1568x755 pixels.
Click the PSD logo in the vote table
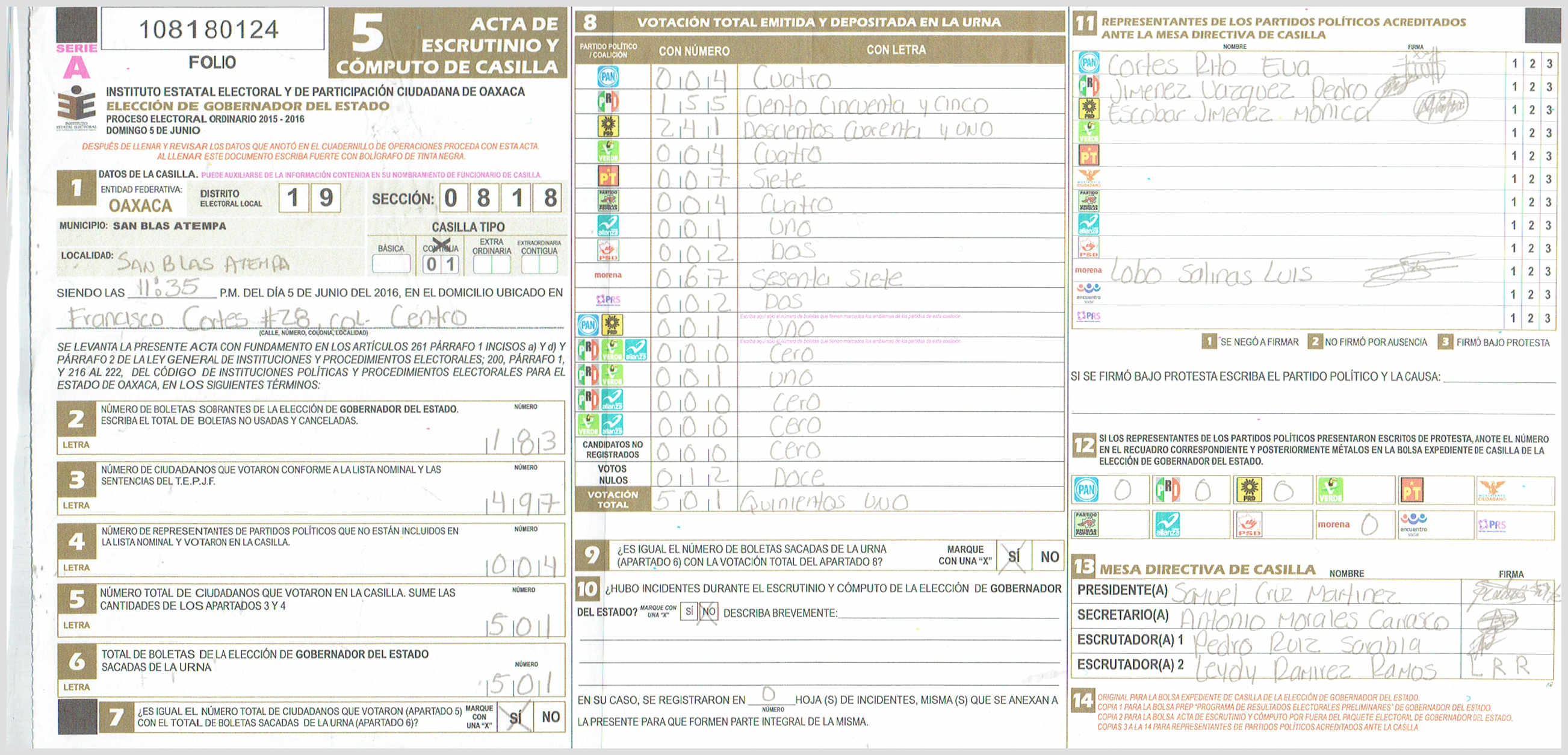point(607,250)
